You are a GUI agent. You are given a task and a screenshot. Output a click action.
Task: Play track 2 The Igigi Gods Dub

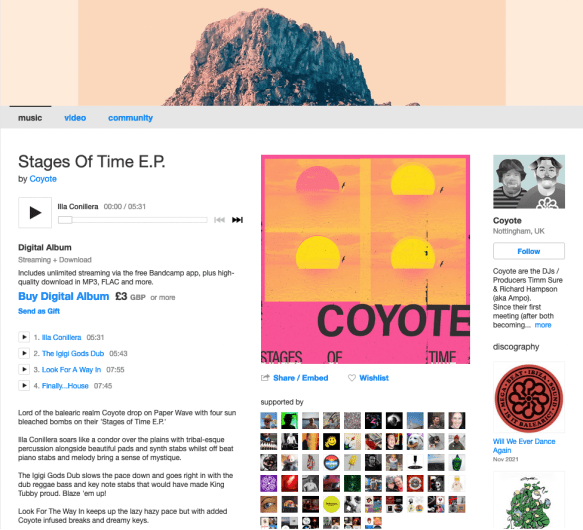[24, 353]
